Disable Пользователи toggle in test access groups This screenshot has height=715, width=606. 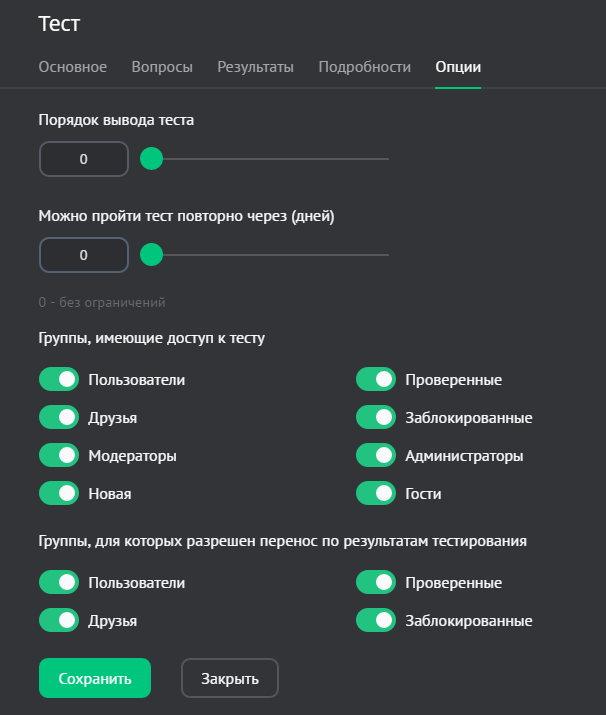pyautogui.click(x=59, y=379)
